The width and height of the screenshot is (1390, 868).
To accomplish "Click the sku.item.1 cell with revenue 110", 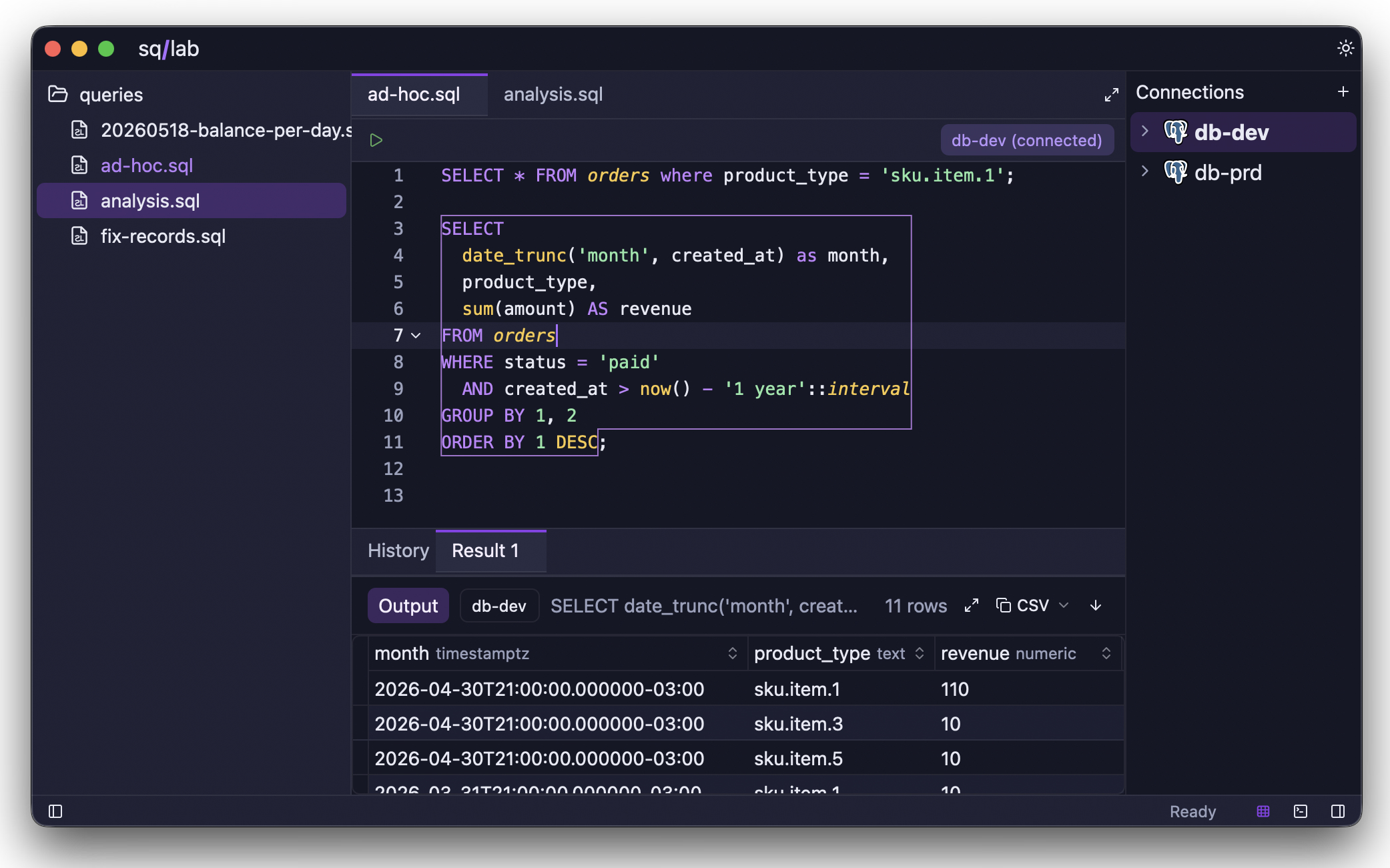I will point(841,689).
